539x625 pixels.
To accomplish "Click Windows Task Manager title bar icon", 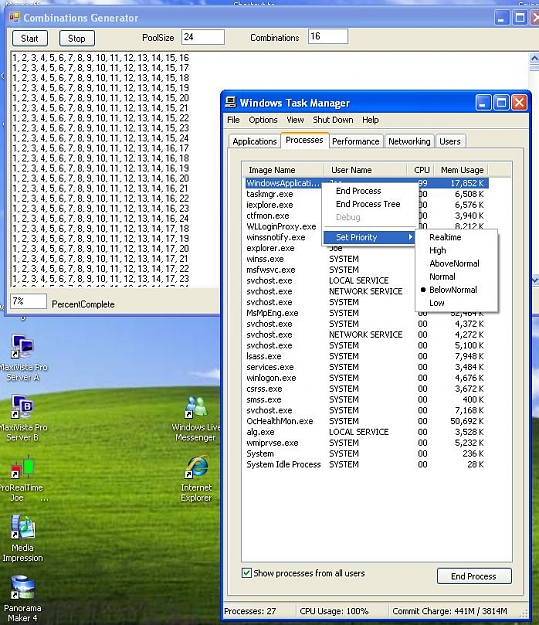I will click(230, 102).
